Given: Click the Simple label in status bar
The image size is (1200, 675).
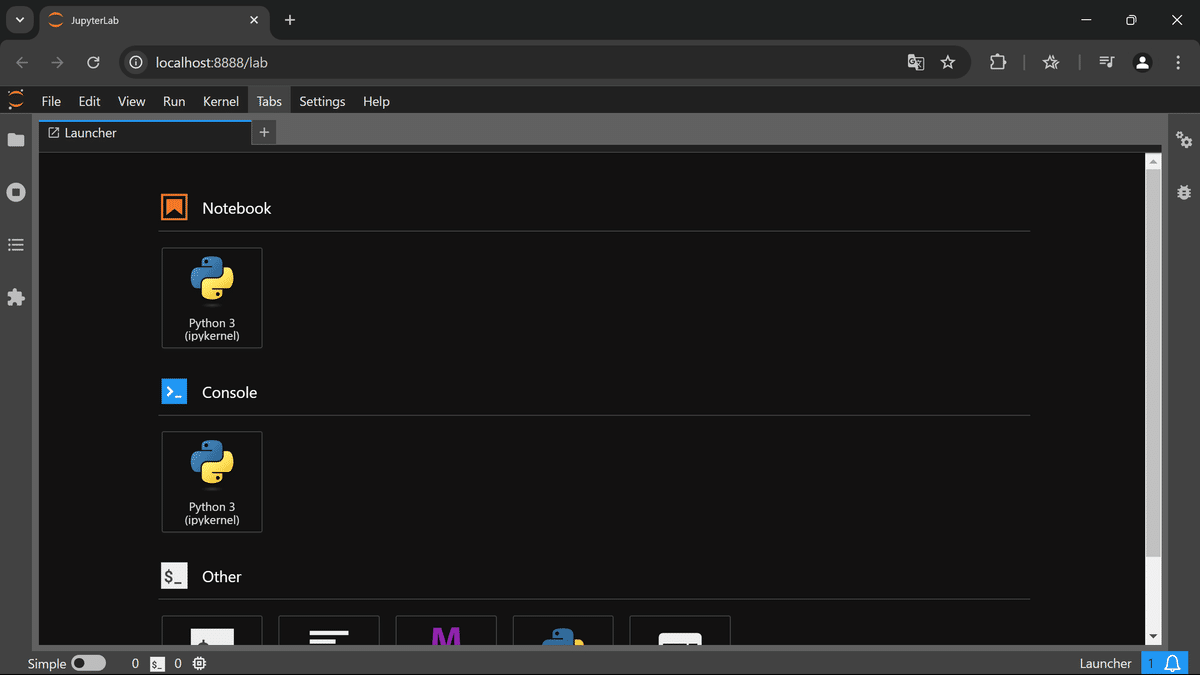Looking at the screenshot, I should (47, 663).
